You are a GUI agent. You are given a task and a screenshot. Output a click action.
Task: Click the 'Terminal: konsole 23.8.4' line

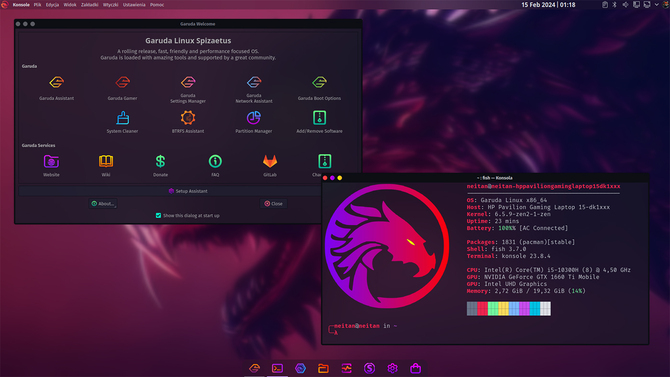click(508, 256)
